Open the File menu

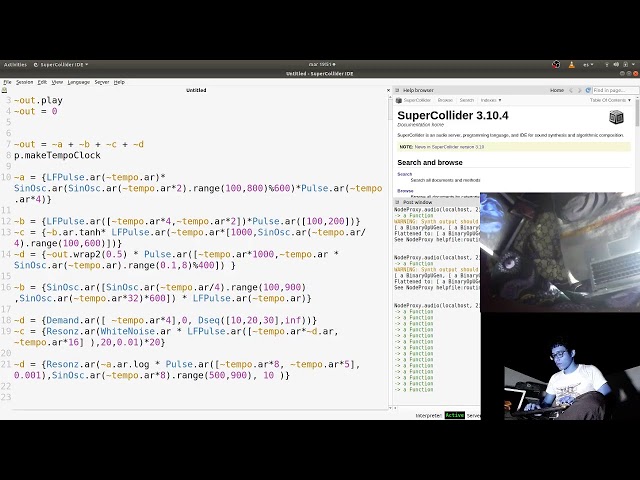(7, 82)
